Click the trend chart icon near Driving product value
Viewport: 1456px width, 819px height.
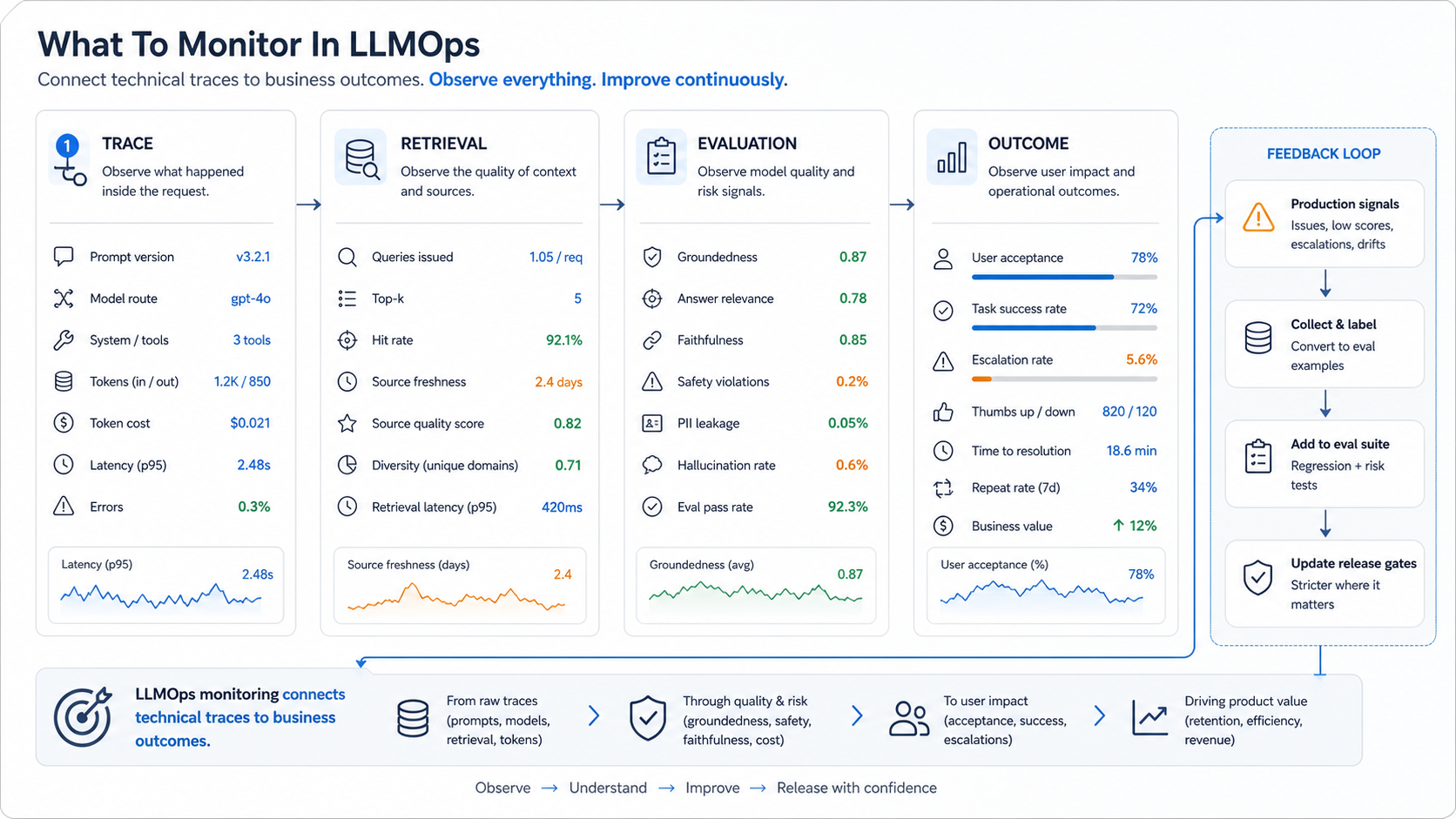tap(1149, 717)
